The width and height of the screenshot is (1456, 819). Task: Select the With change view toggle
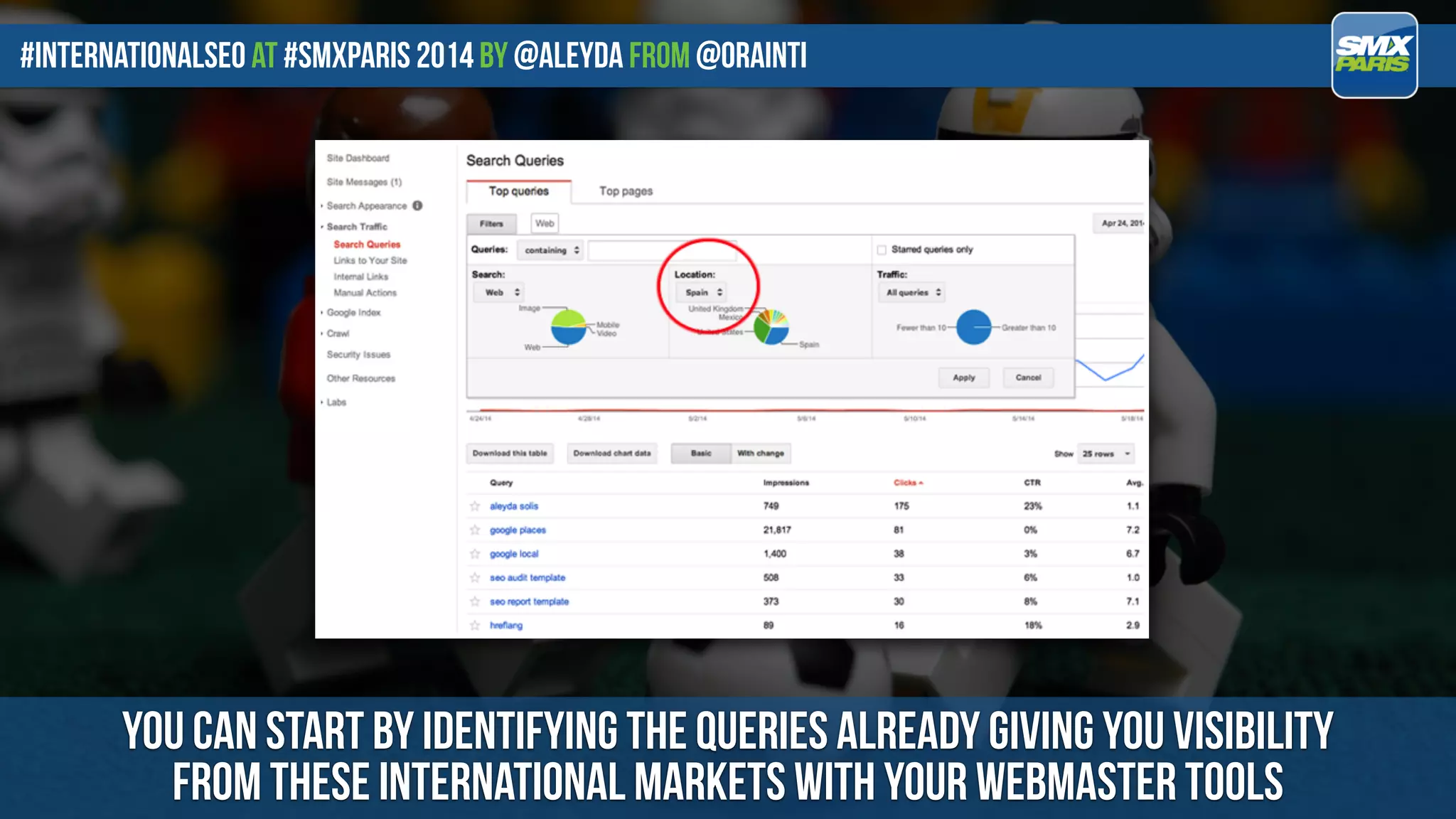tap(761, 454)
